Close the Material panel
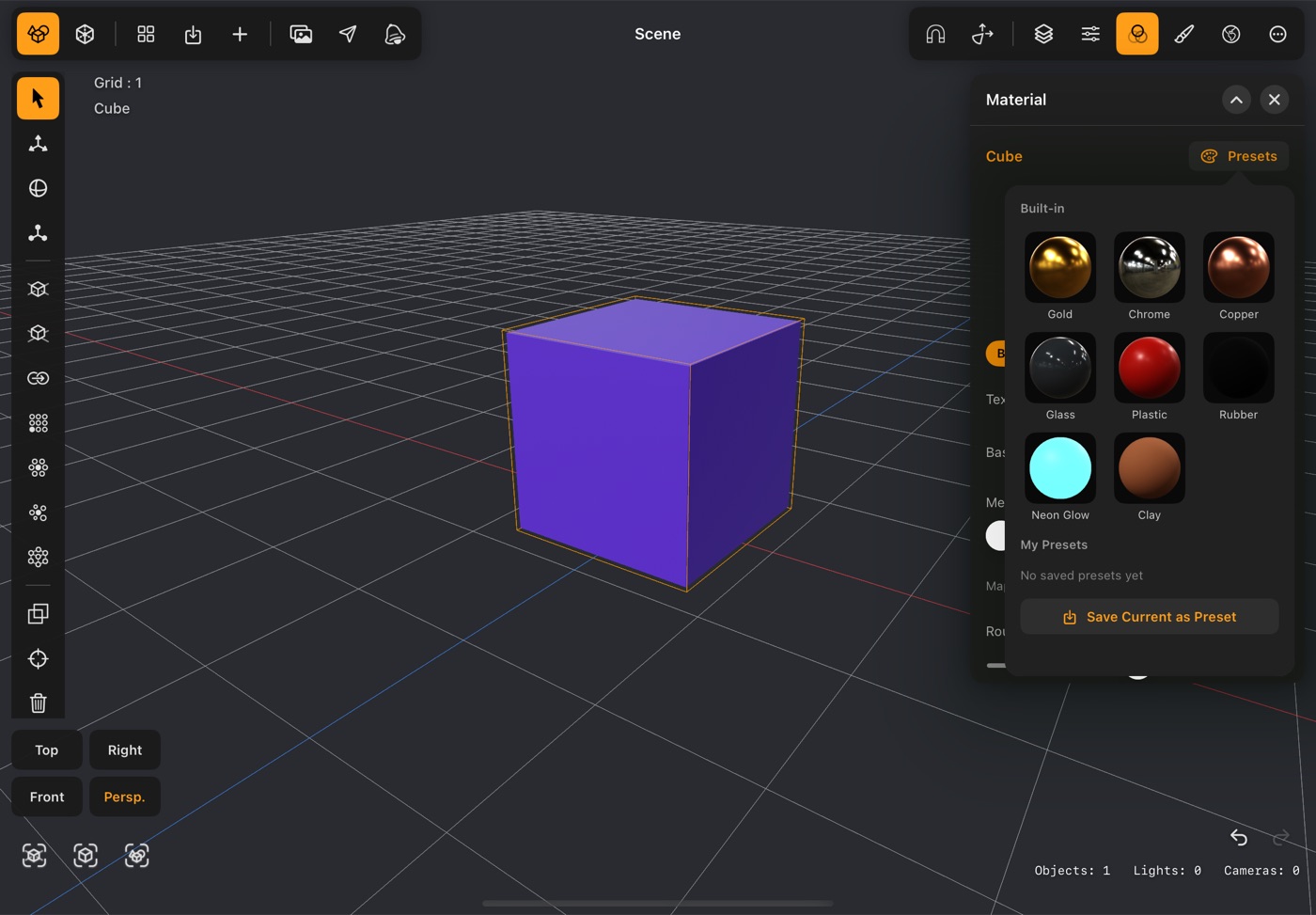Image resolution: width=1316 pixels, height=915 pixels. tap(1274, 100)
